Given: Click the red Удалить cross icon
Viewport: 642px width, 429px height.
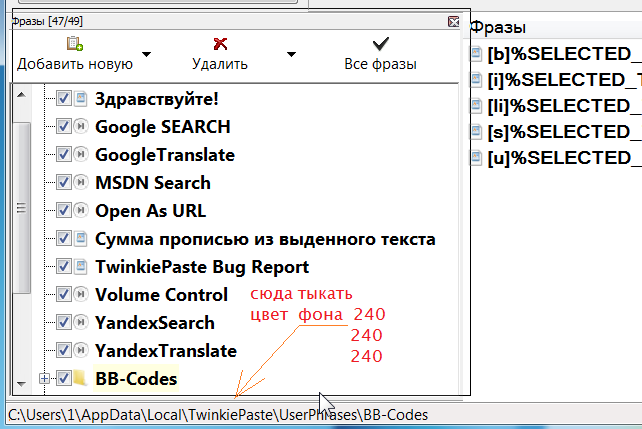Looking at the screenshot, I should (x=220, y=44).
